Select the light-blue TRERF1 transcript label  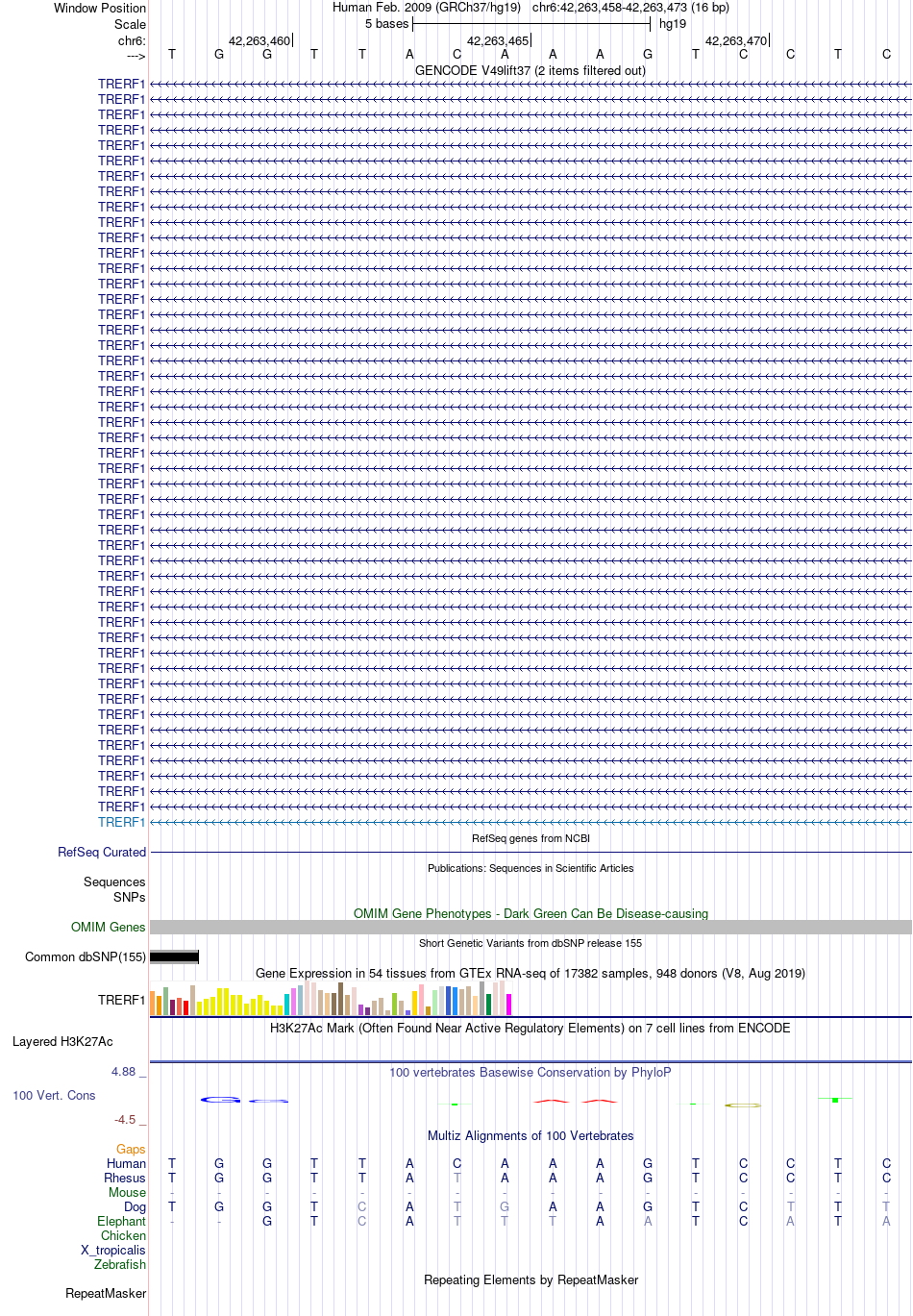(121, 822)
